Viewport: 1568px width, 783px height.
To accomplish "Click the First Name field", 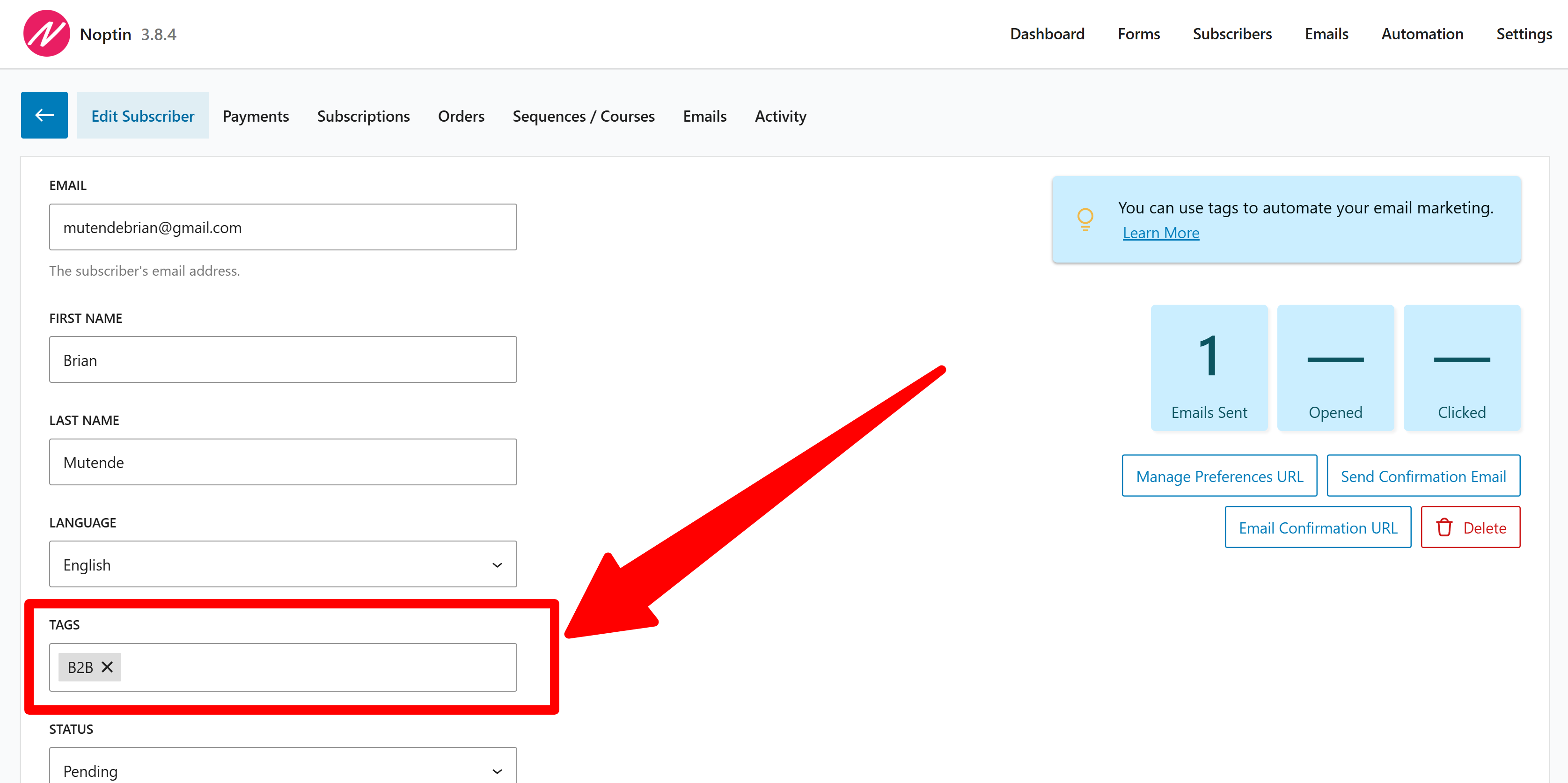I will [x=283, y=360].
